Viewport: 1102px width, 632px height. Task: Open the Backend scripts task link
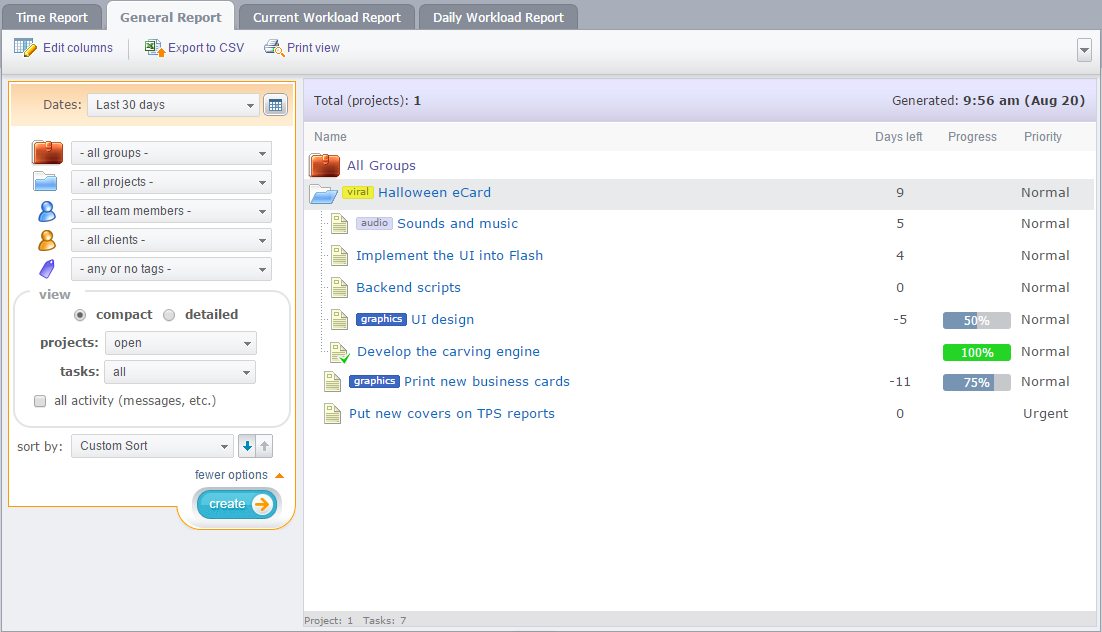click(x=408, y=288)
